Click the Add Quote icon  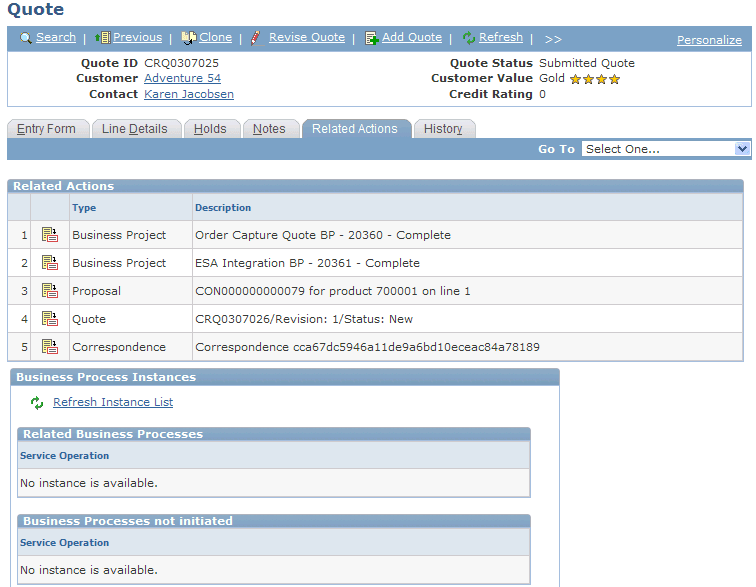coord(372,38)
